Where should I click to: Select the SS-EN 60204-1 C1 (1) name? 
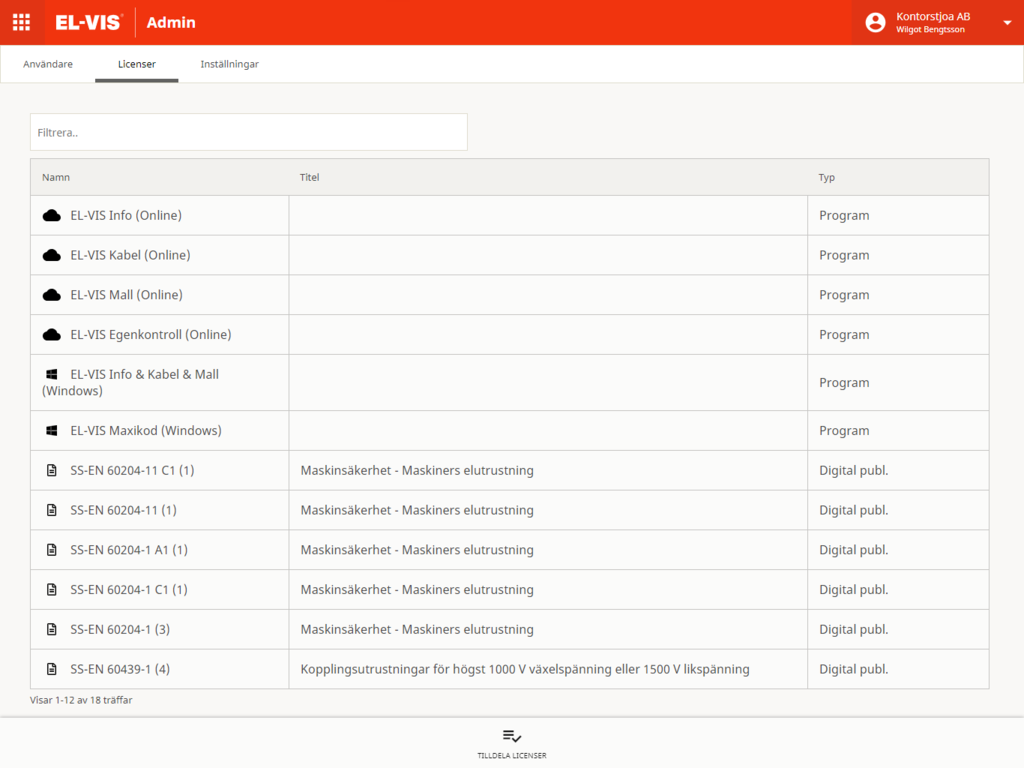[129, 590]
